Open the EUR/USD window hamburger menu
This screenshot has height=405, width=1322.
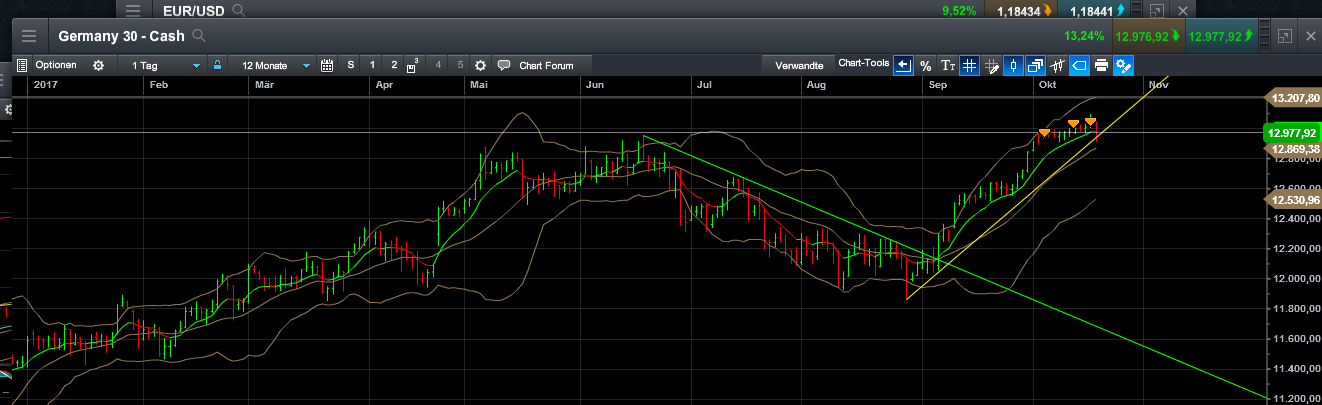pos(133,10)
